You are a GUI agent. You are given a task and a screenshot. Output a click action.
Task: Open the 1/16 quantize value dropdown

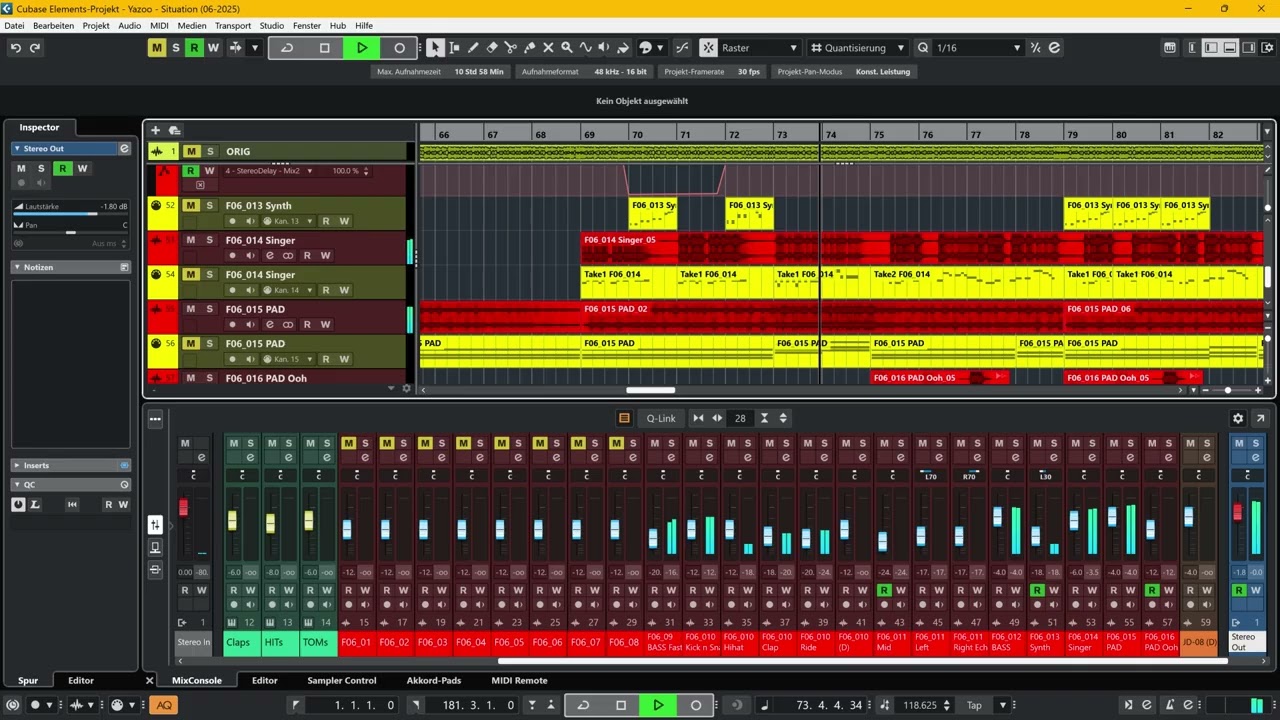click(979, 48)
